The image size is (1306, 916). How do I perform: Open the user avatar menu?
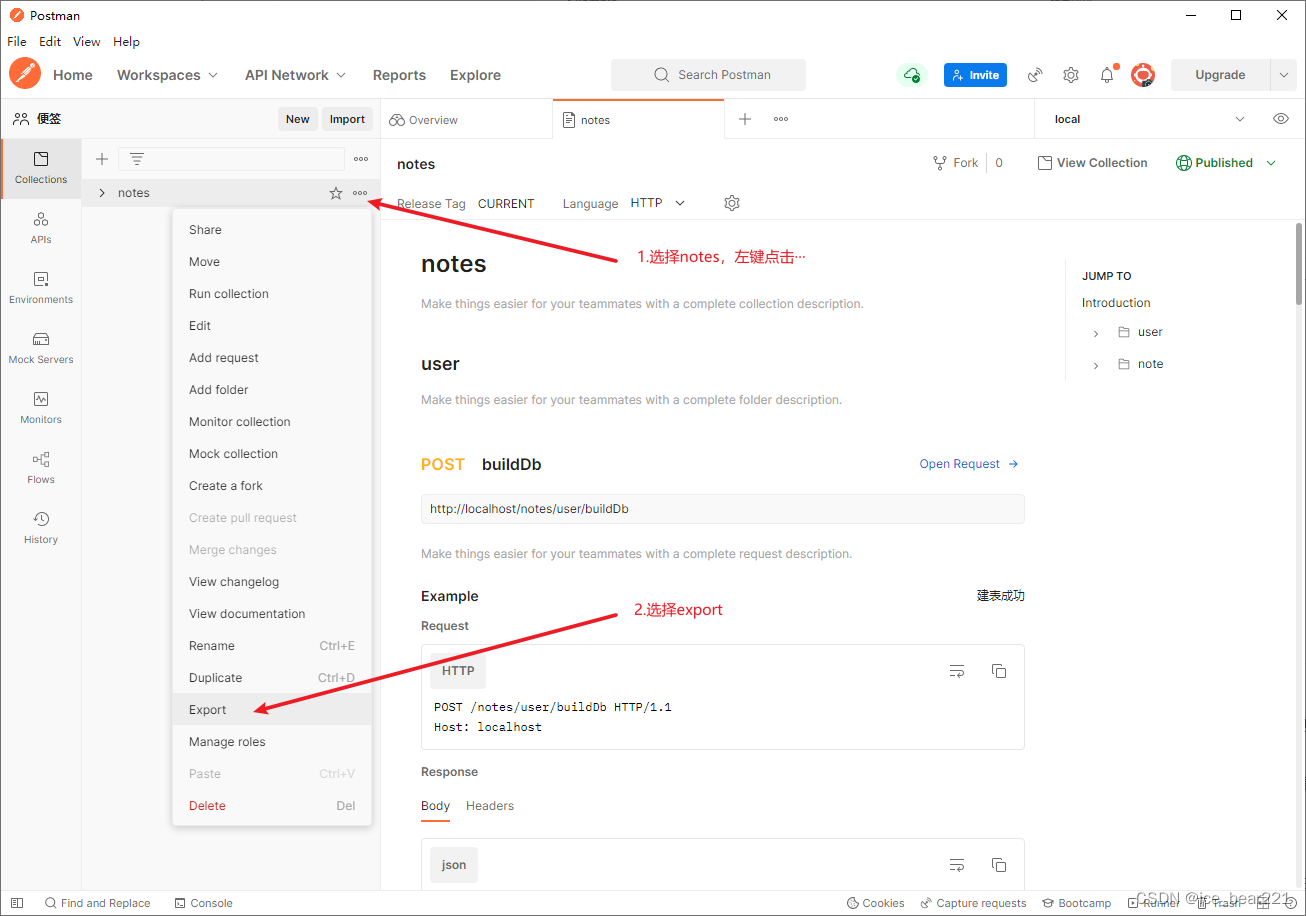click(1143, 75)
